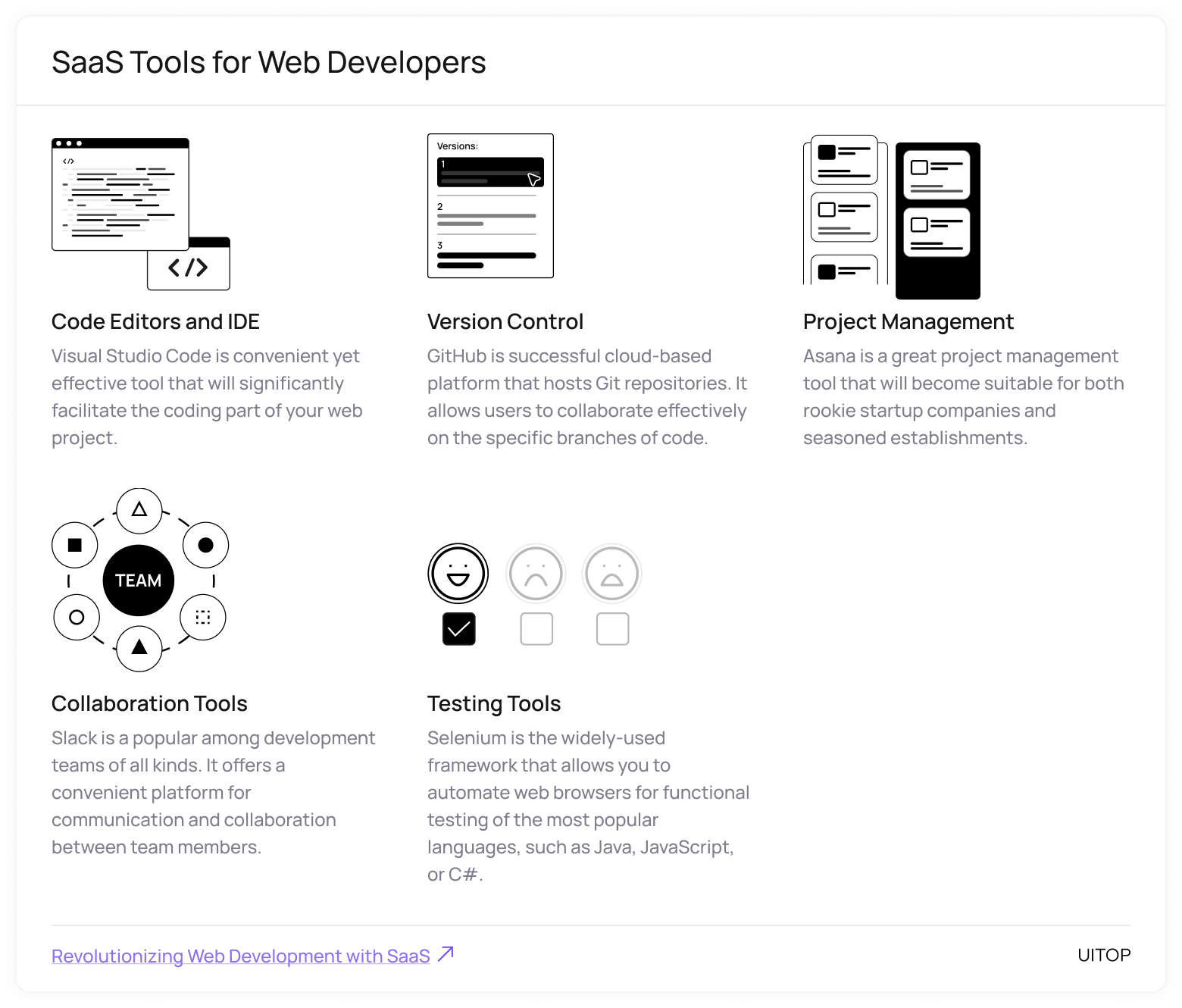1182x1008 pixels.
Task: Click the Collaboration Tools heading
Action: pyautogui.click(x=149, y=704)
